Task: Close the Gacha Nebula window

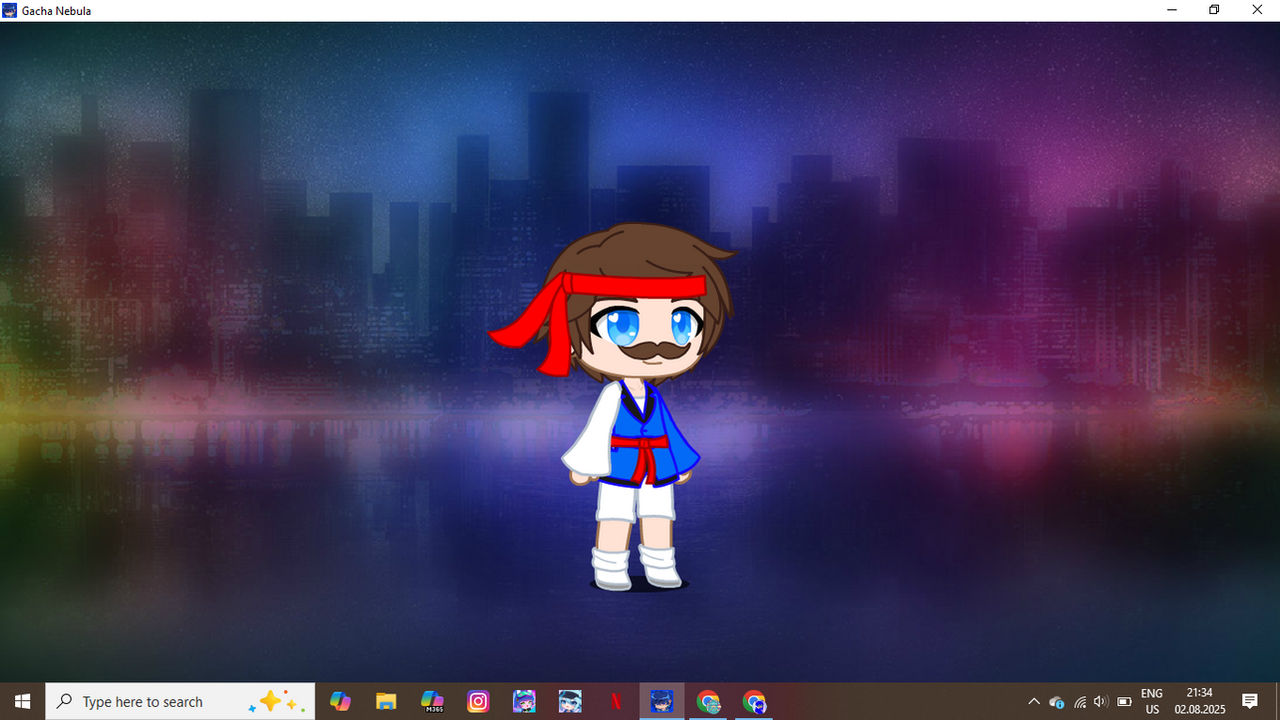Action: 1258,10
